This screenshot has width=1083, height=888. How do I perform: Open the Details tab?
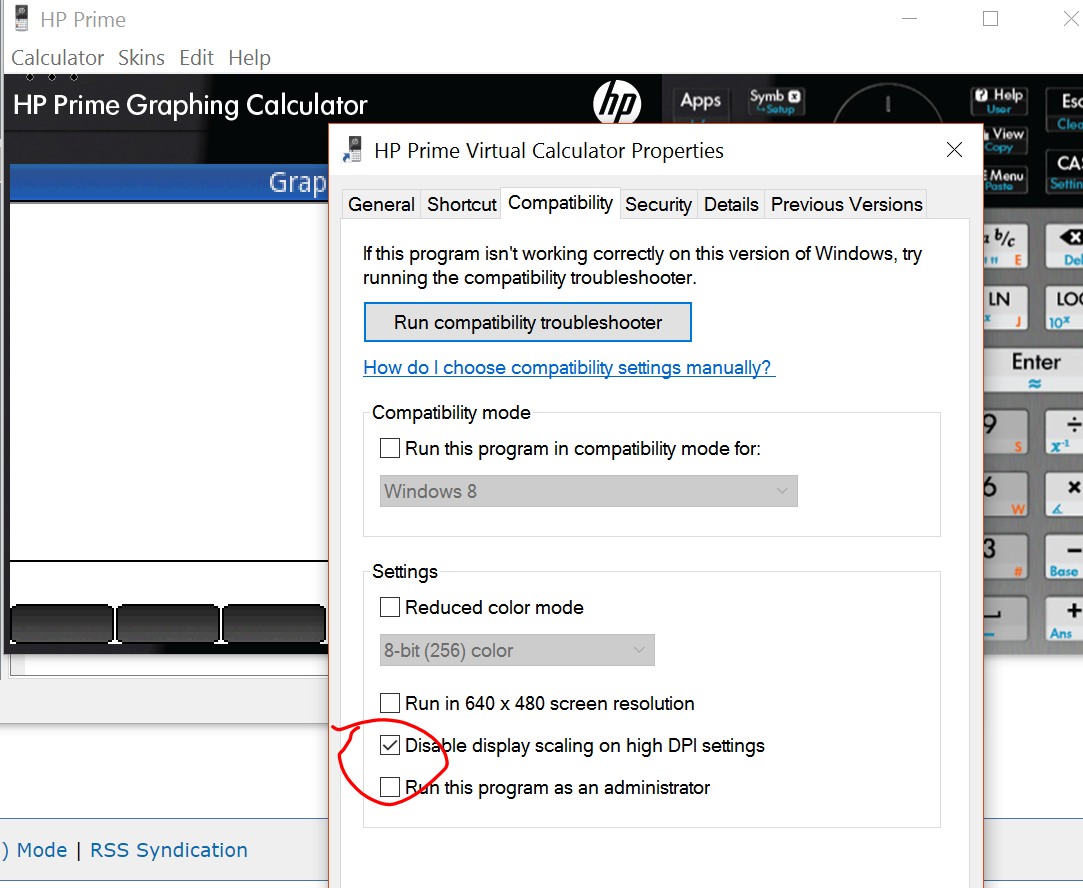731,204
